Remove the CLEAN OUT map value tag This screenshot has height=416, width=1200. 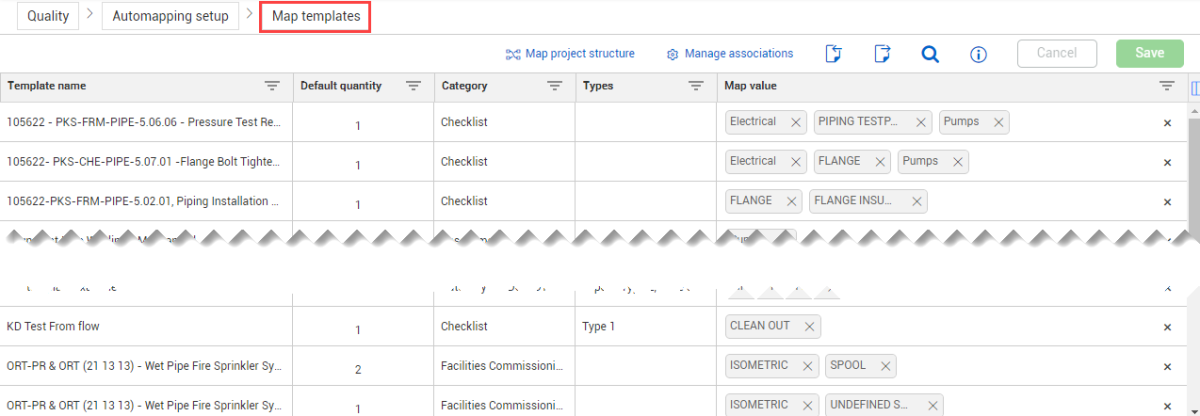(808, 326)
